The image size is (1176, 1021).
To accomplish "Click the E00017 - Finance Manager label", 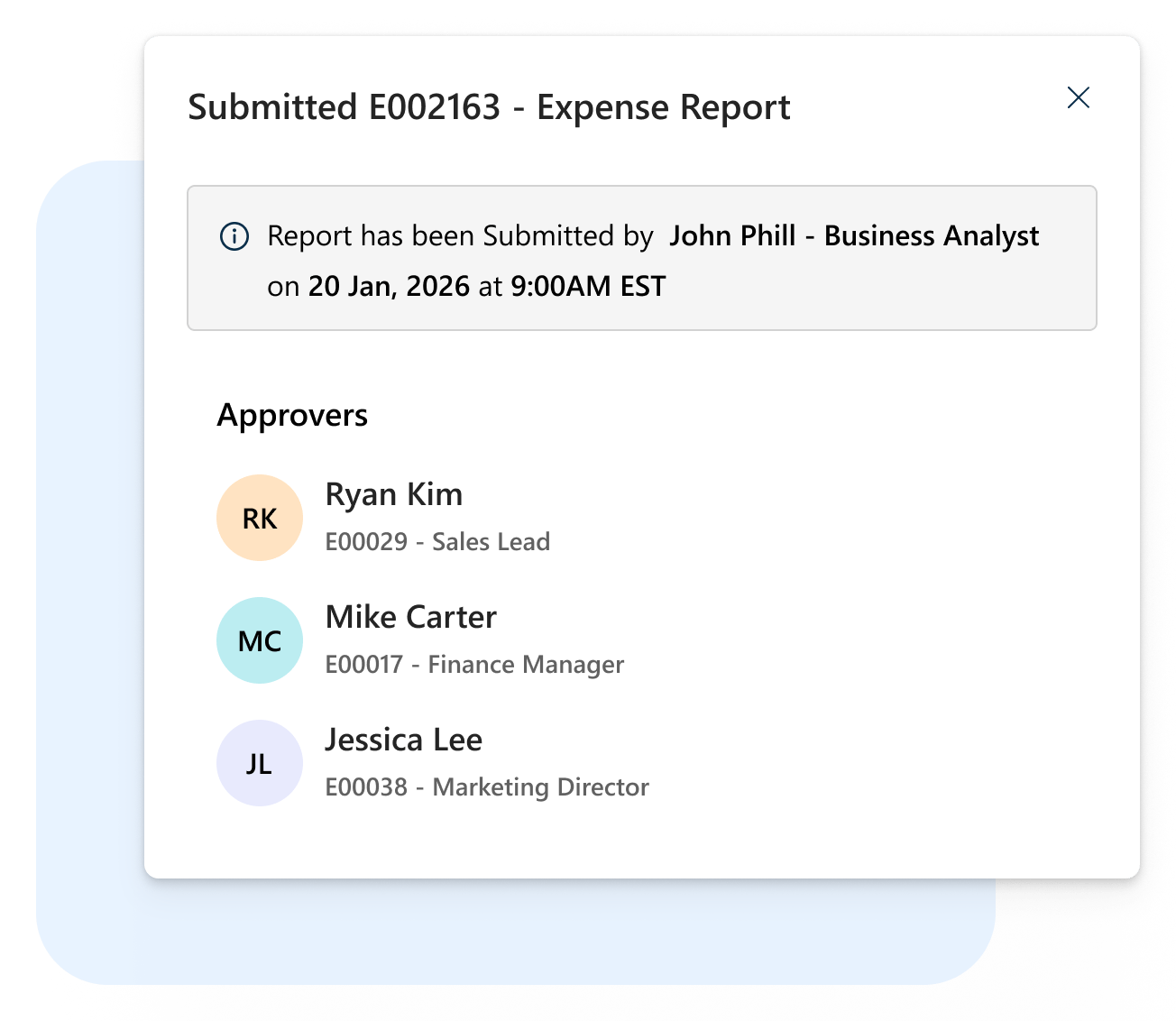I will [x=475, y=664].
